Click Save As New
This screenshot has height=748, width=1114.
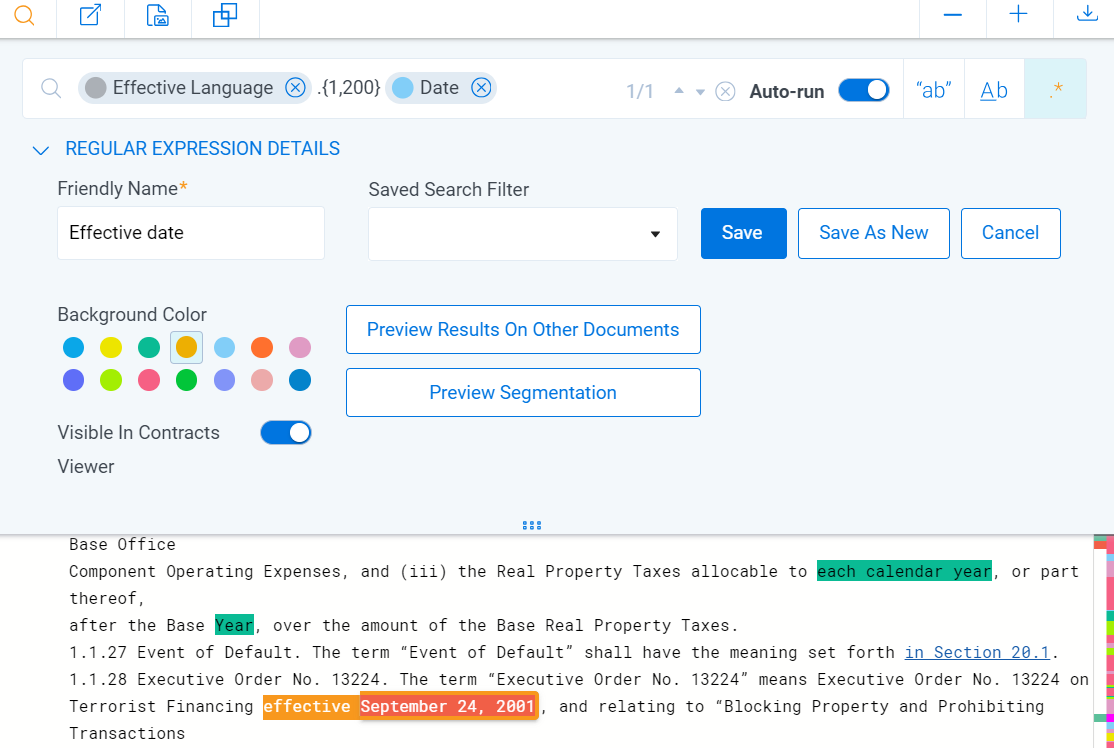coord(874,233)
